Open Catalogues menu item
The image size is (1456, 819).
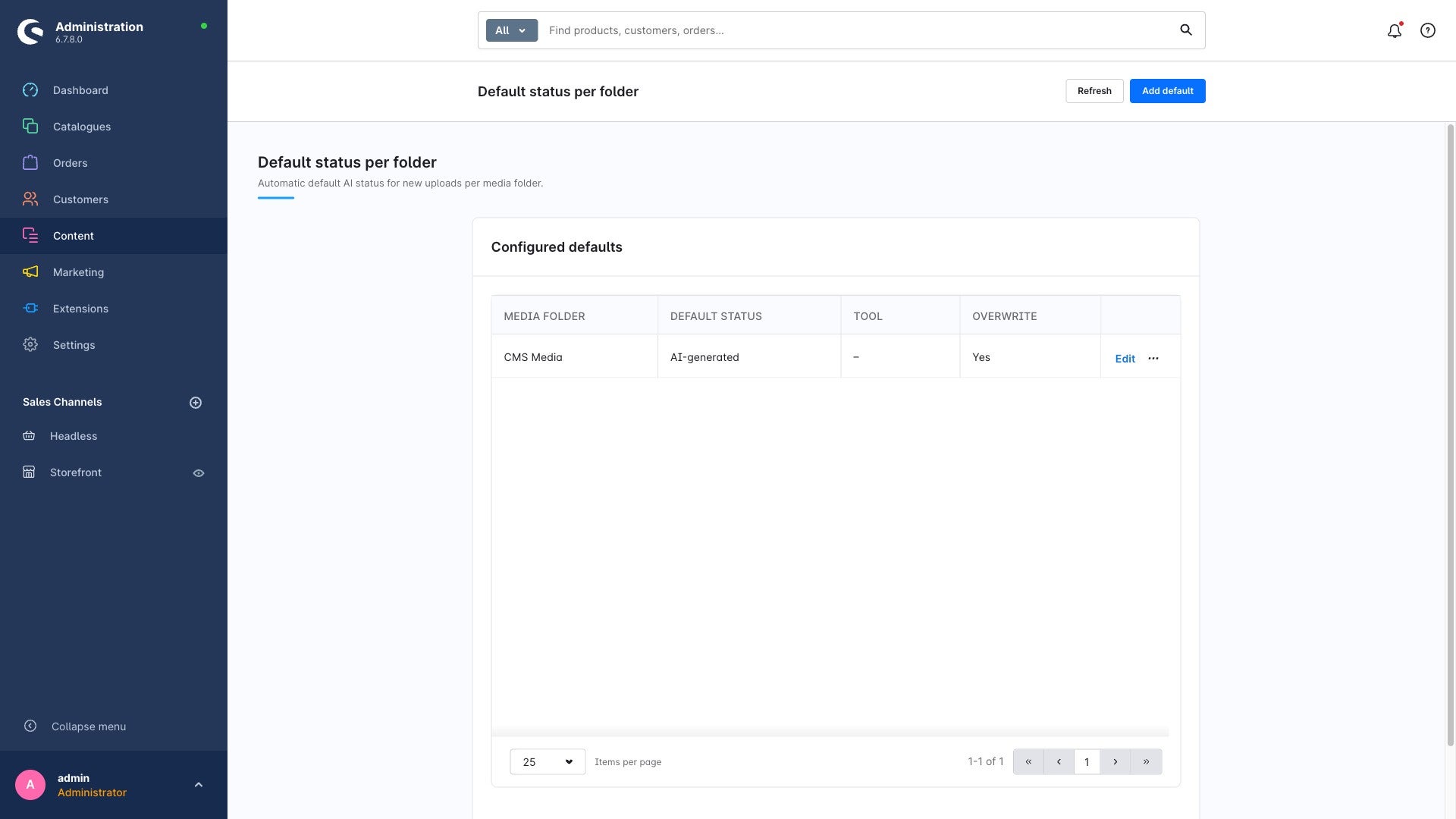[114, 127]
